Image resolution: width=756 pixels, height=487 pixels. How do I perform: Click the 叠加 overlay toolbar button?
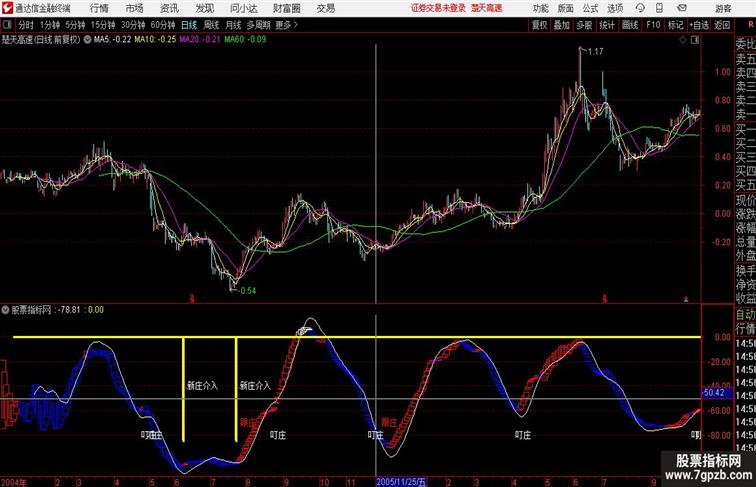[x=562, y=25]
